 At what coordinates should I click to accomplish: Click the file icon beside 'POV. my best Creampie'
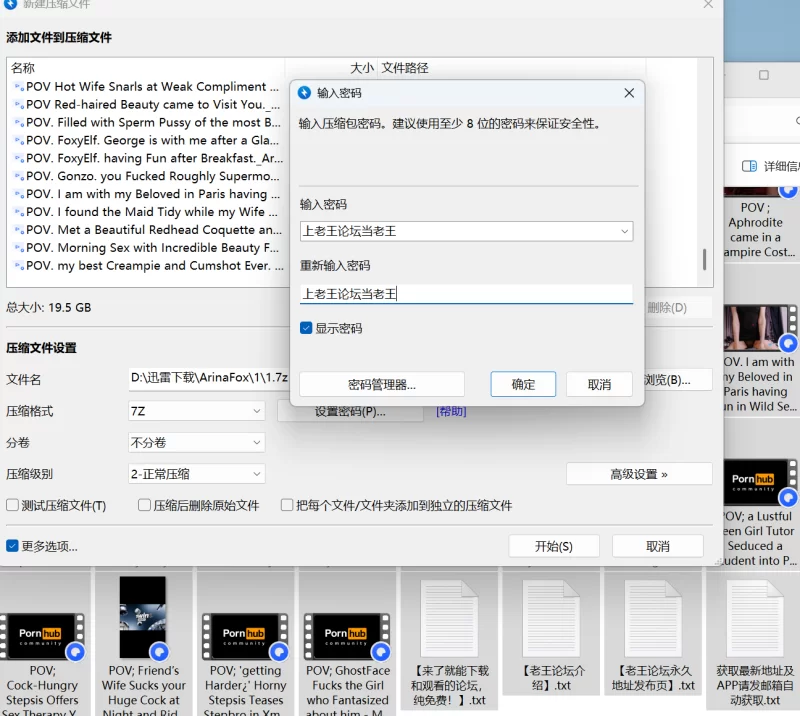coord(19,265)
